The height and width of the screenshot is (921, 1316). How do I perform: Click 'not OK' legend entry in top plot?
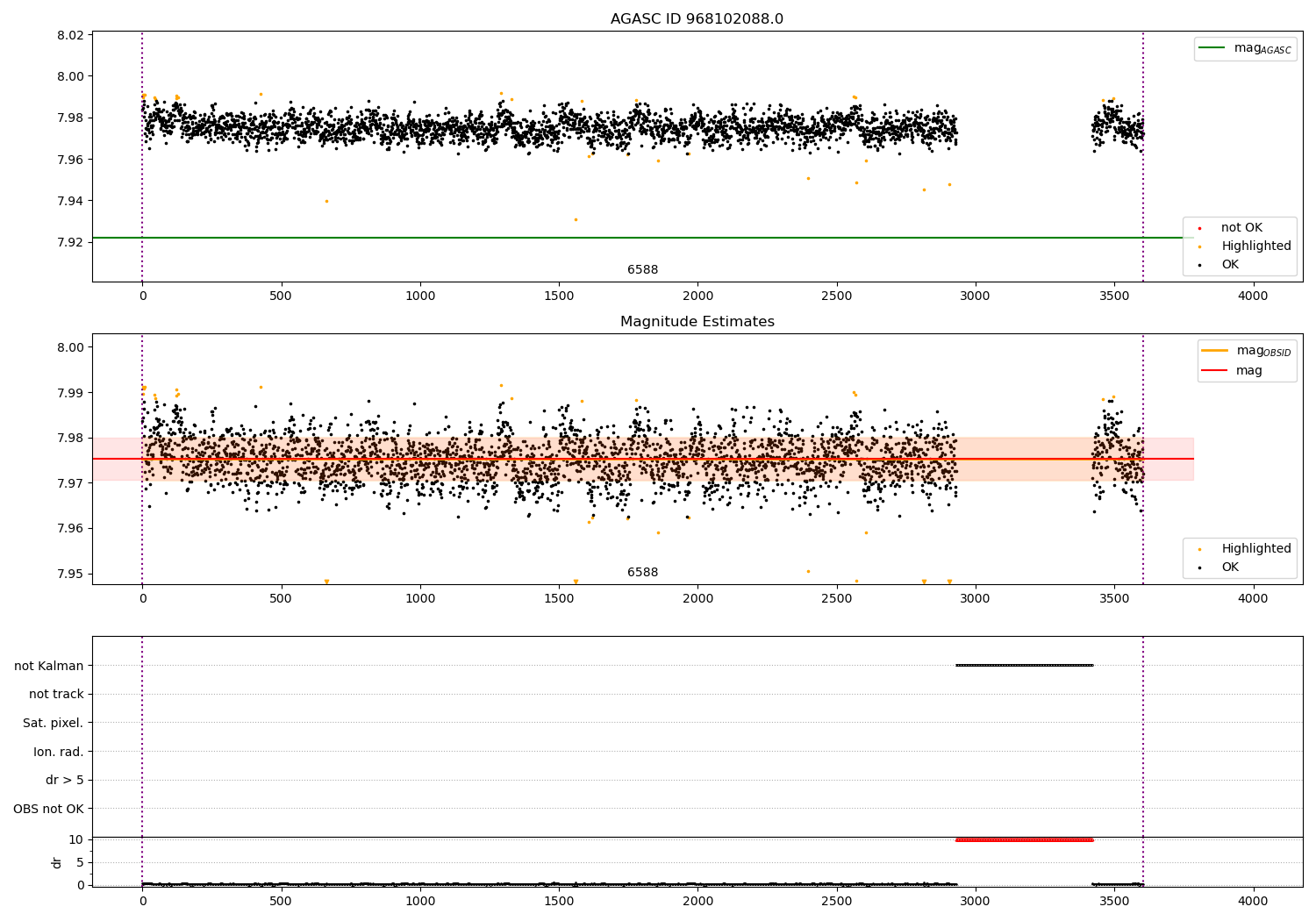[x=1241, y=228]
